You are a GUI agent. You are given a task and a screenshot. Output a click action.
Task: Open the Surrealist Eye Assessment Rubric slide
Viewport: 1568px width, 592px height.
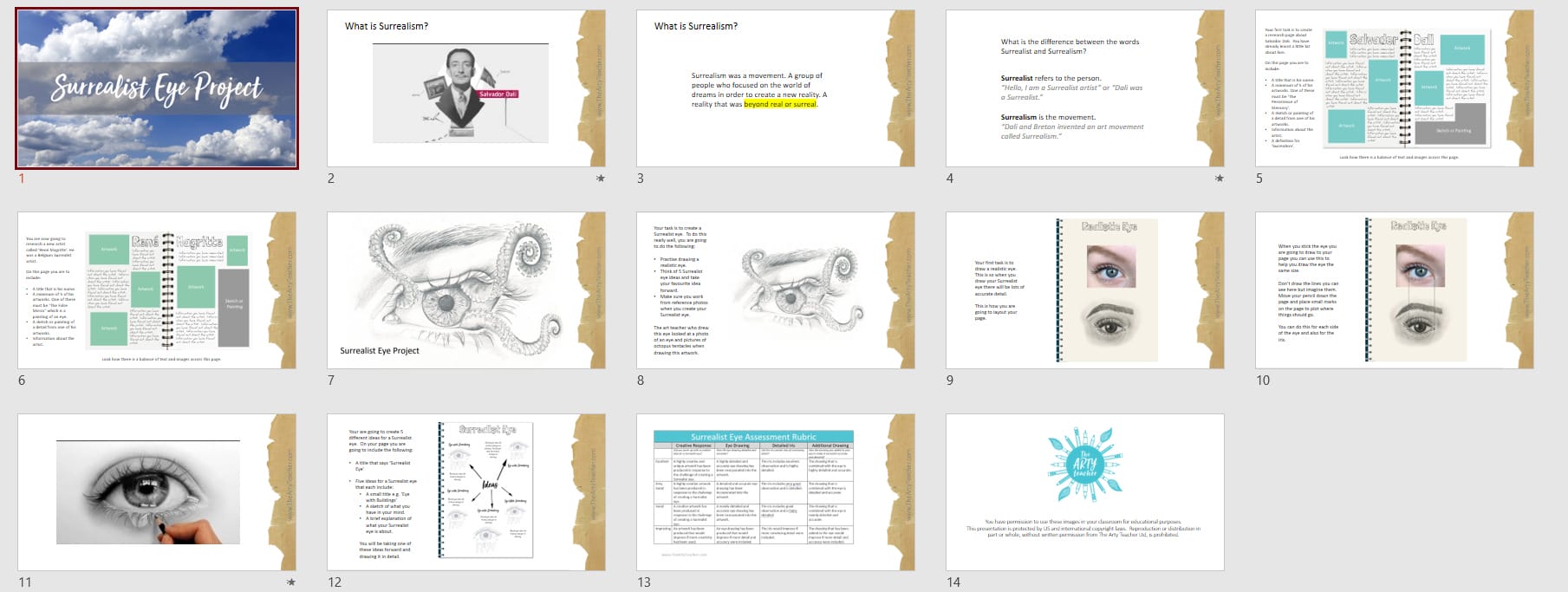pyautogui.click(x=775, y=492)
